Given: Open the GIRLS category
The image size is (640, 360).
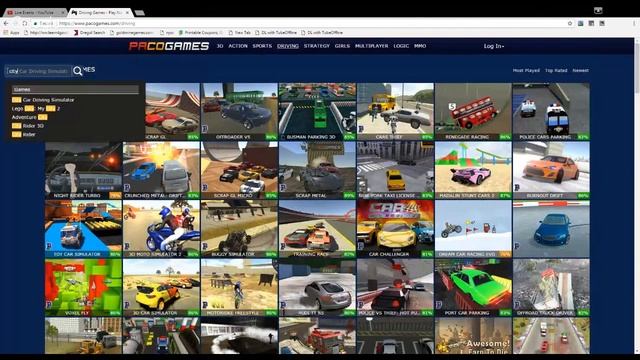Looking at the screenshot, I should point(342,46).
